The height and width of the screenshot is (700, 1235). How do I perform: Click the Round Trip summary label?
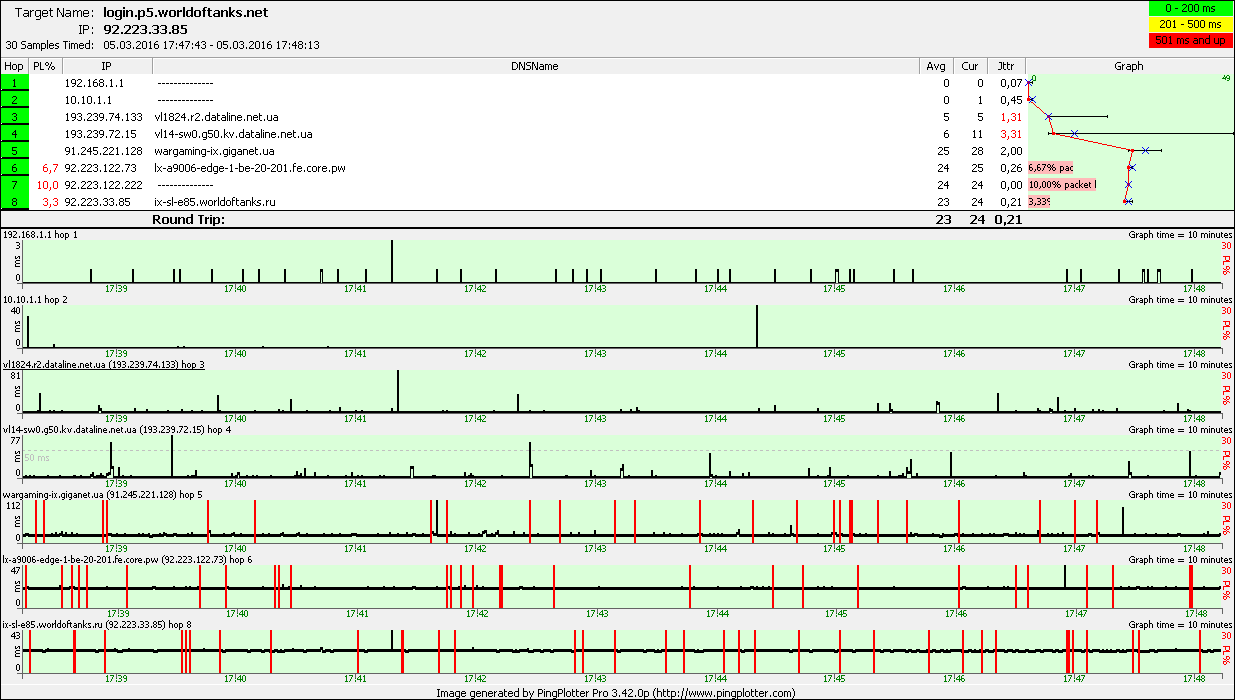pos(188,220)
